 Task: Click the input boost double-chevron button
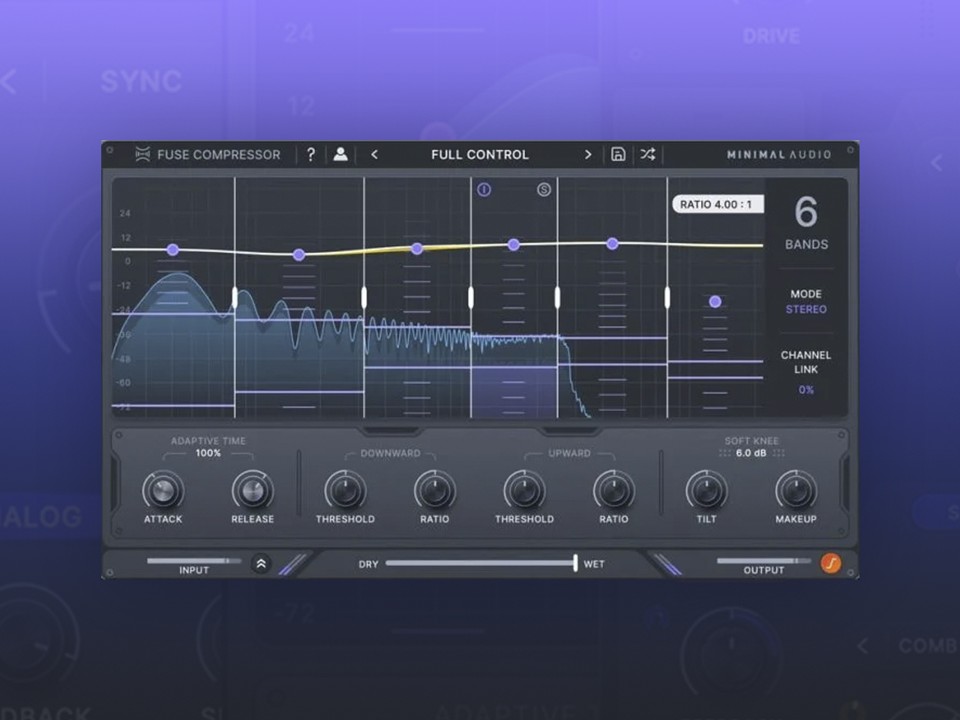tap(261, 563)
